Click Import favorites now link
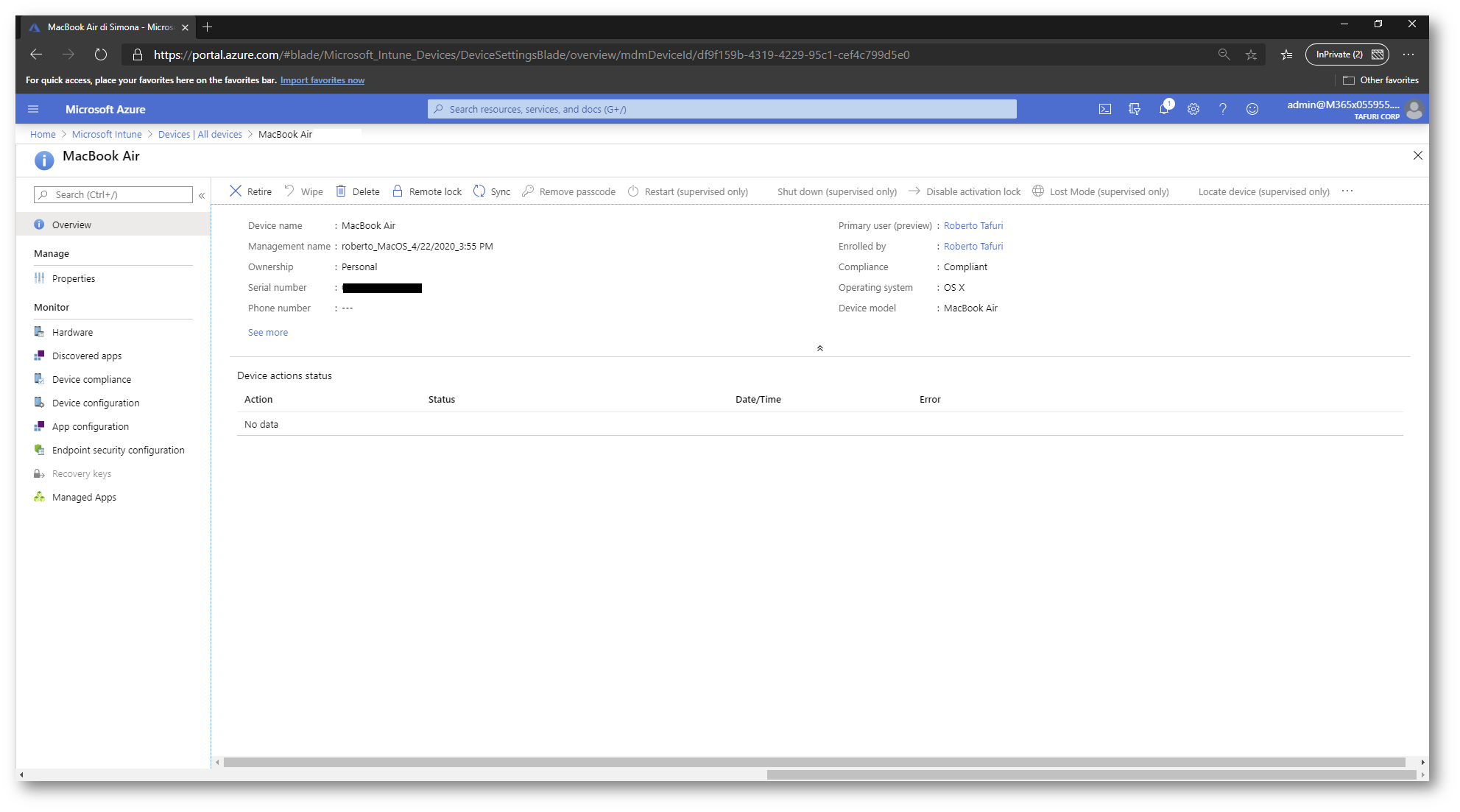The image size is (1460, 812). tap(322, 80)
